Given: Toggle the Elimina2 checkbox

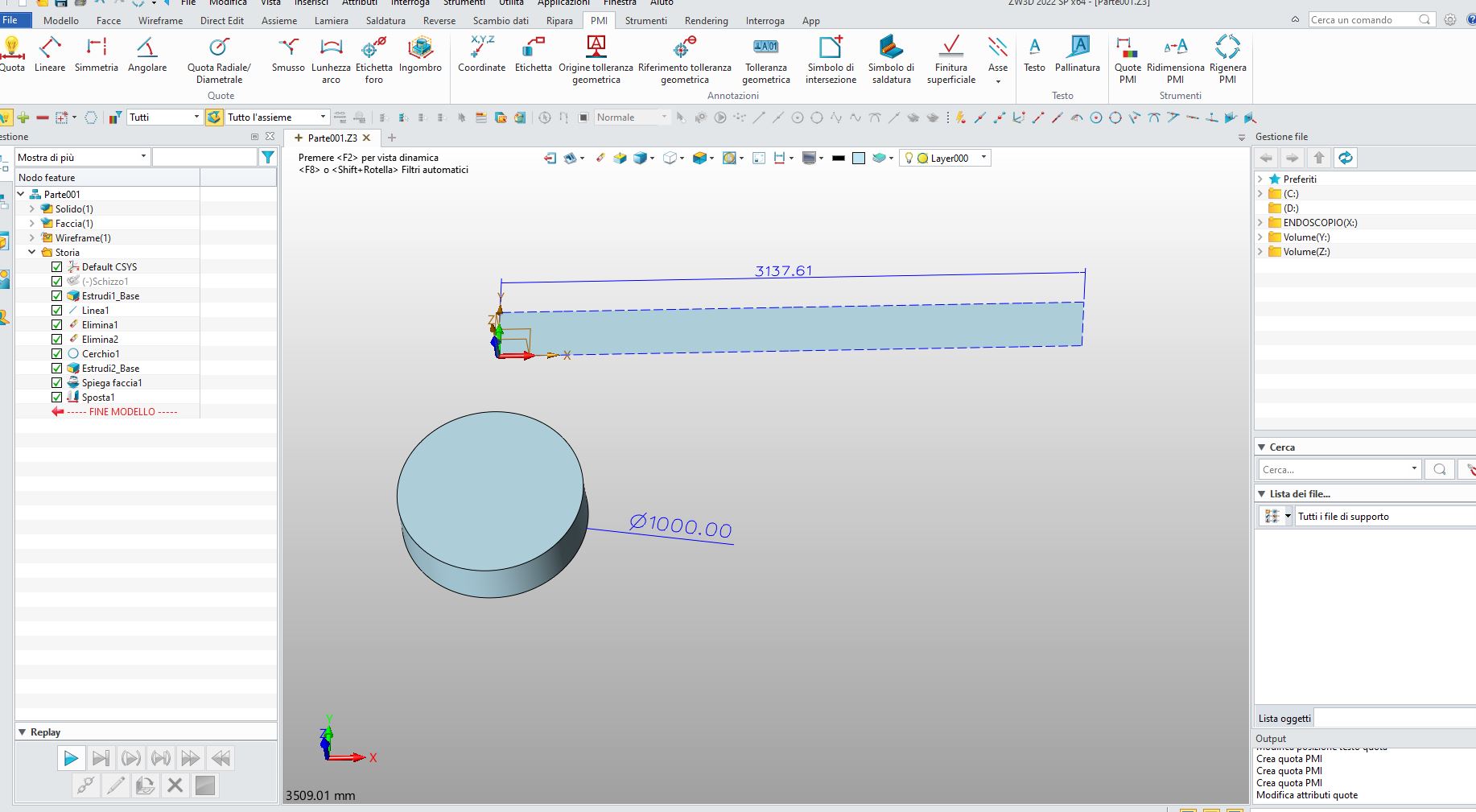Looking at the screenshot, I should pos(56,340).
